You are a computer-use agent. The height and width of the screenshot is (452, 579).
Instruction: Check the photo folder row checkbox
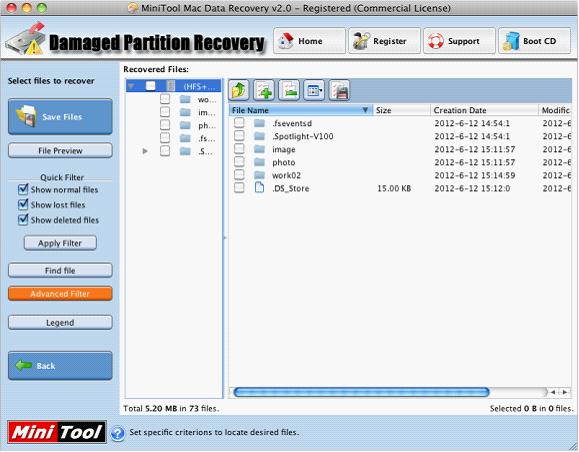coord(239,162)
